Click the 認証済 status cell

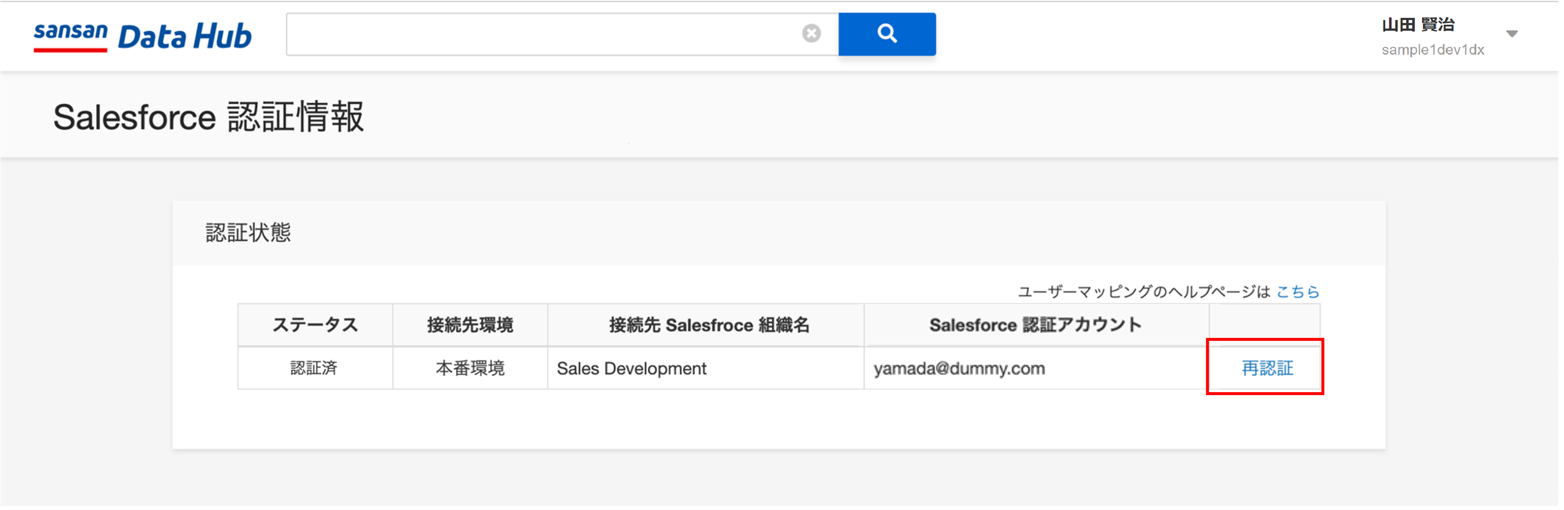coord(315,368)
